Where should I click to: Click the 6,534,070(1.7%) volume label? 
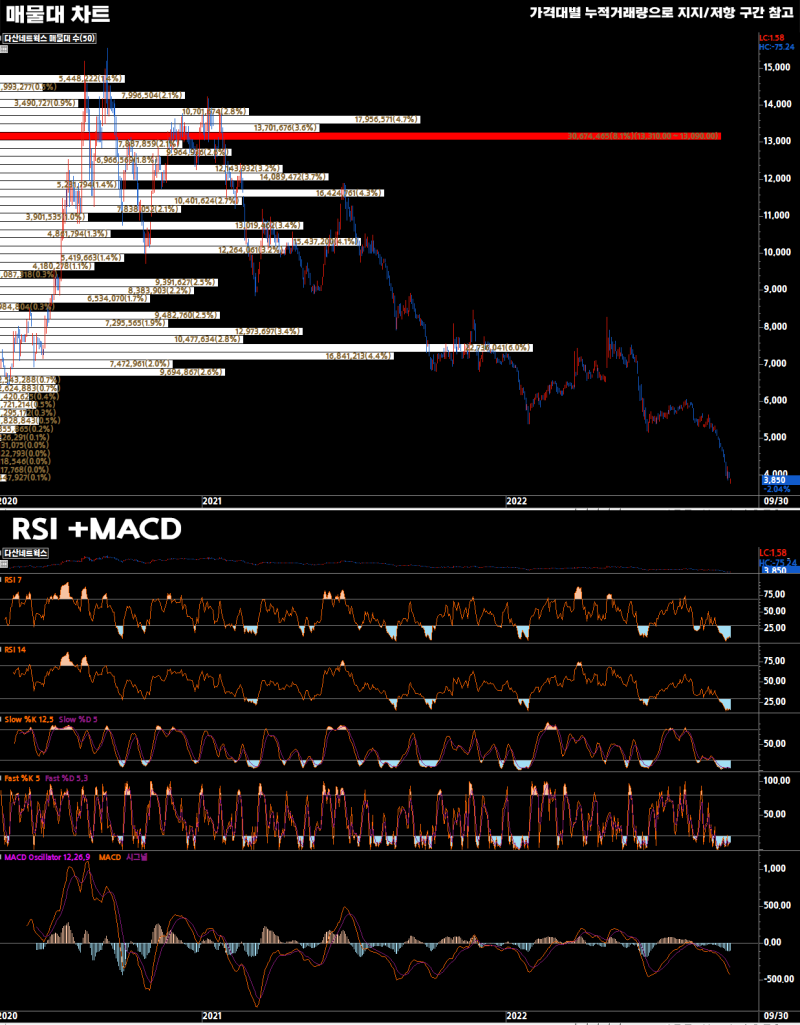click(x=118, y=299)
